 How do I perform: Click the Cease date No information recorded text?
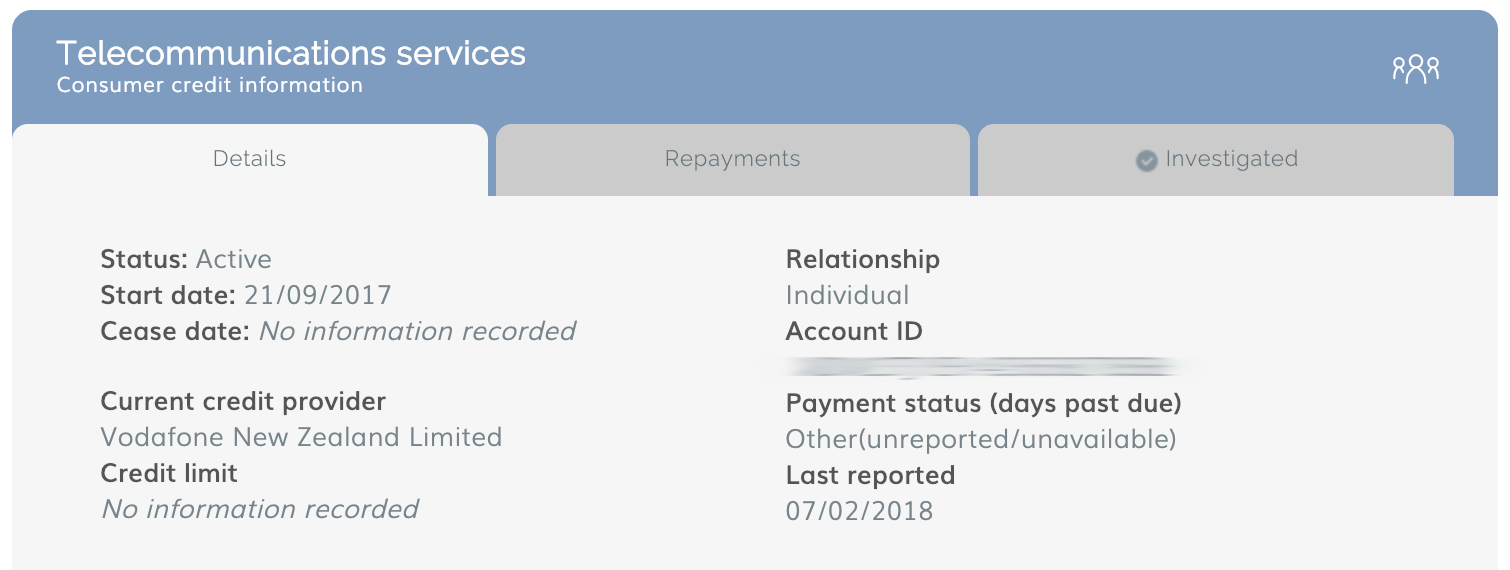418,331
